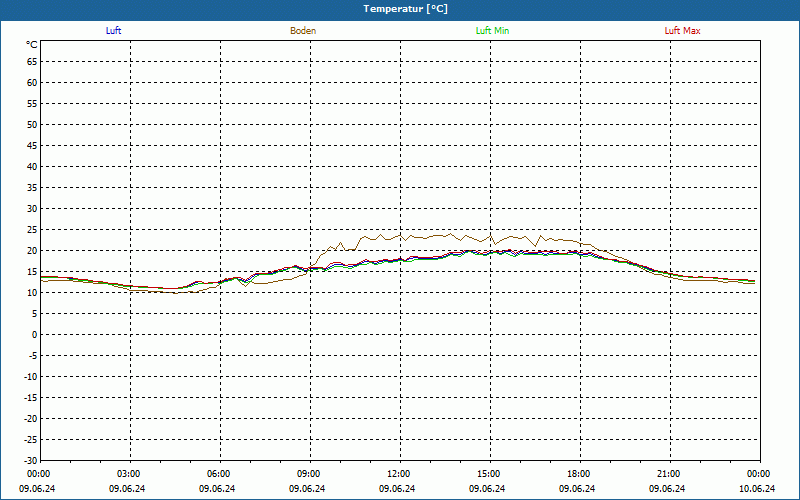Viewport: 800px width, 500px height.
Task: Click the 65 value on the y-axis
Action: (x=32, y=62)
